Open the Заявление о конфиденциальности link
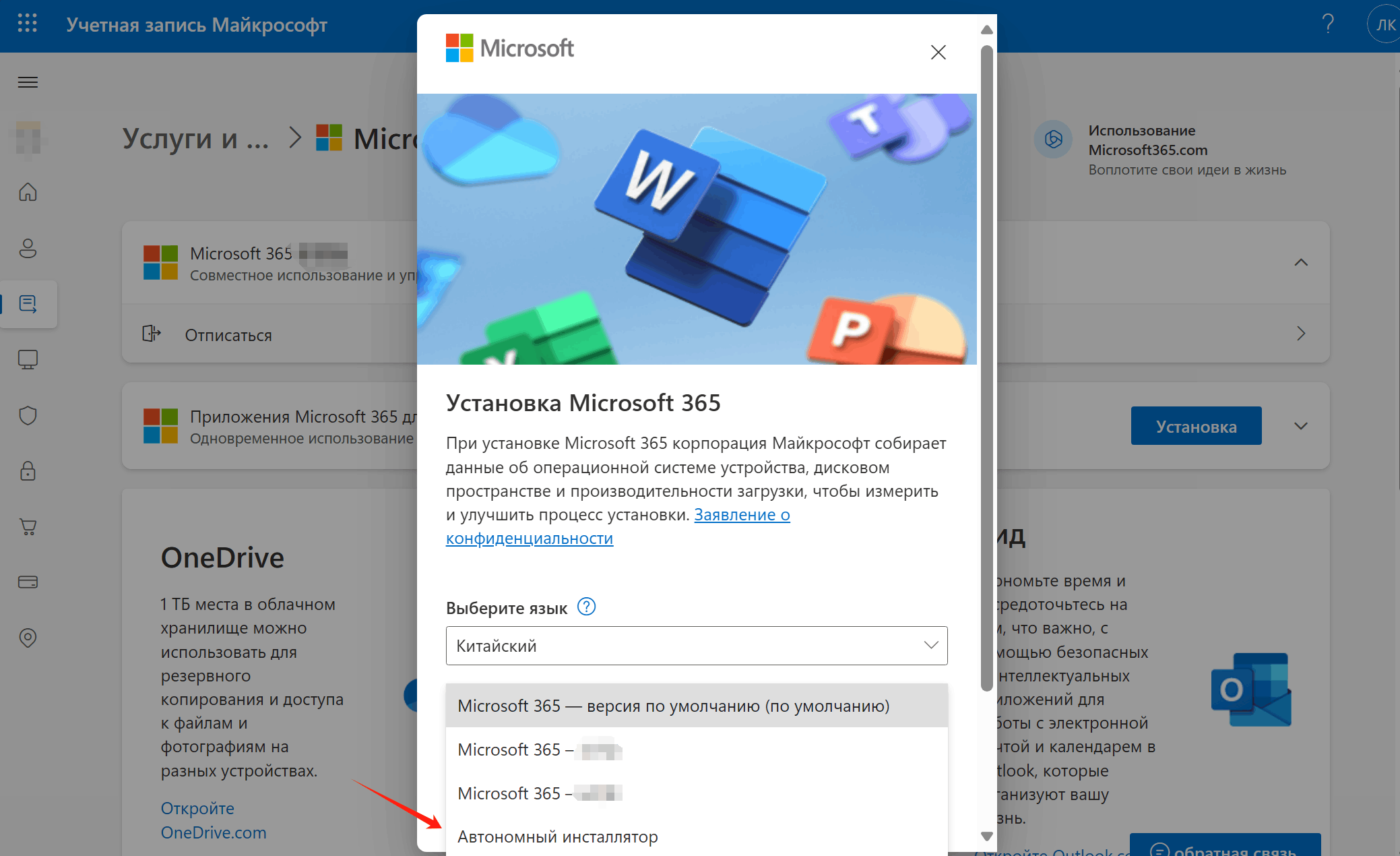 pyautogui.click(x=618, y=526)
